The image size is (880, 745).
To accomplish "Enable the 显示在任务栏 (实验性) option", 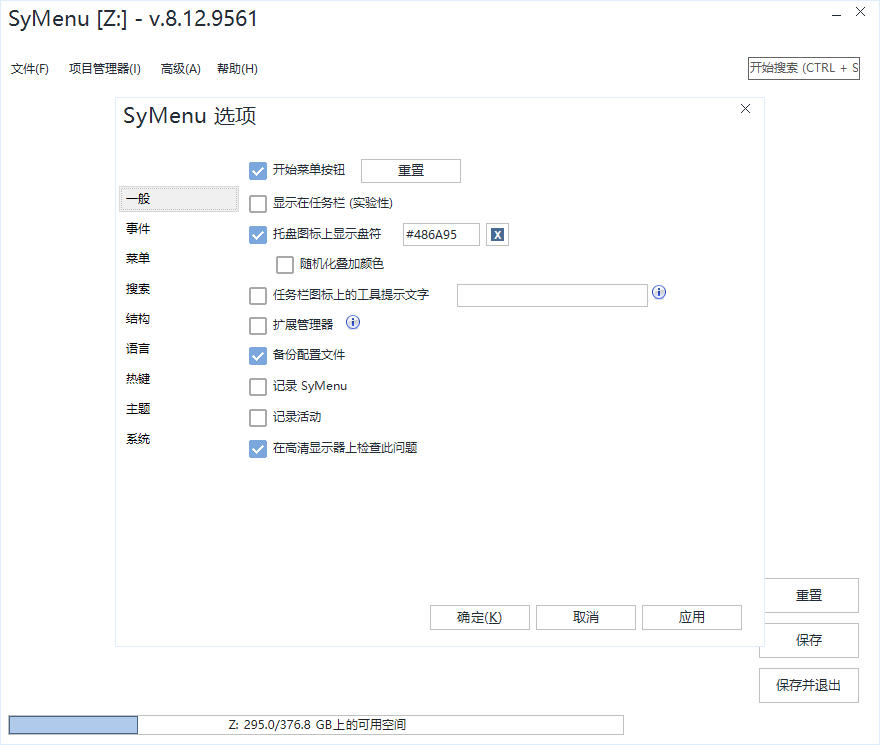I will click(x=257, y=202).
